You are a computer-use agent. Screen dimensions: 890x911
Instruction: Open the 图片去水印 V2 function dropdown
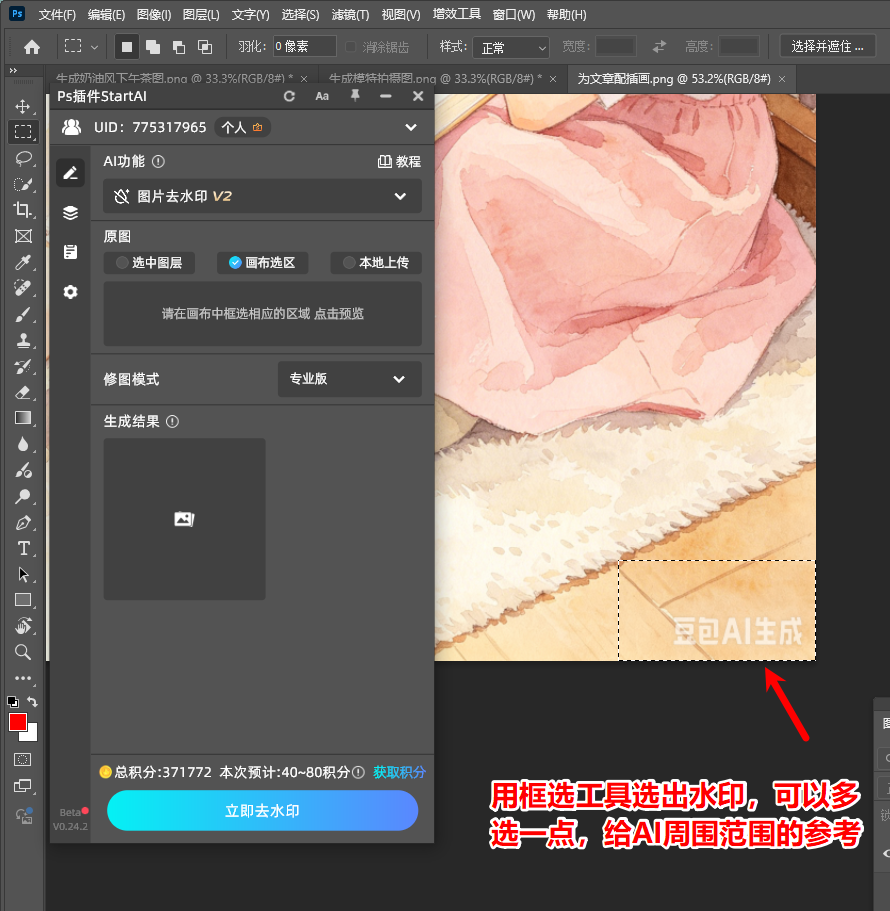click(263, 196)
